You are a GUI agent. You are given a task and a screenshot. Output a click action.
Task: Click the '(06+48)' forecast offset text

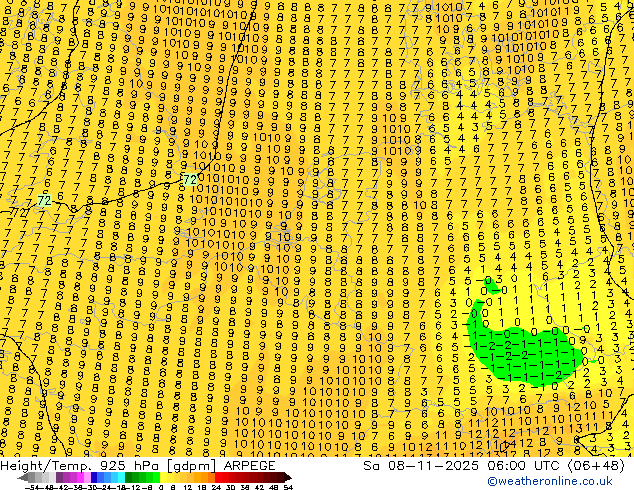596,466
